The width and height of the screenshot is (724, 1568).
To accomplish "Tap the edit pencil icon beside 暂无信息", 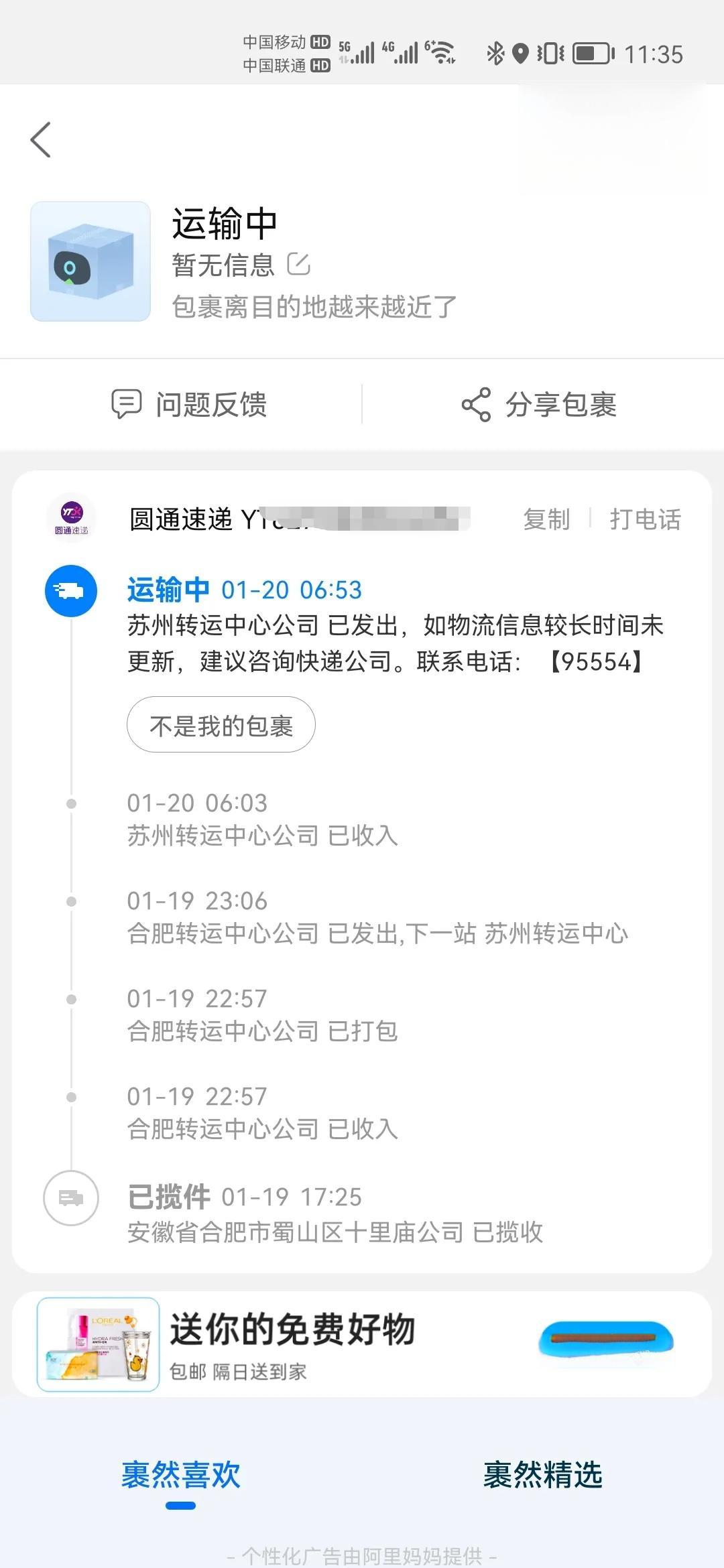I will [298, 264].
